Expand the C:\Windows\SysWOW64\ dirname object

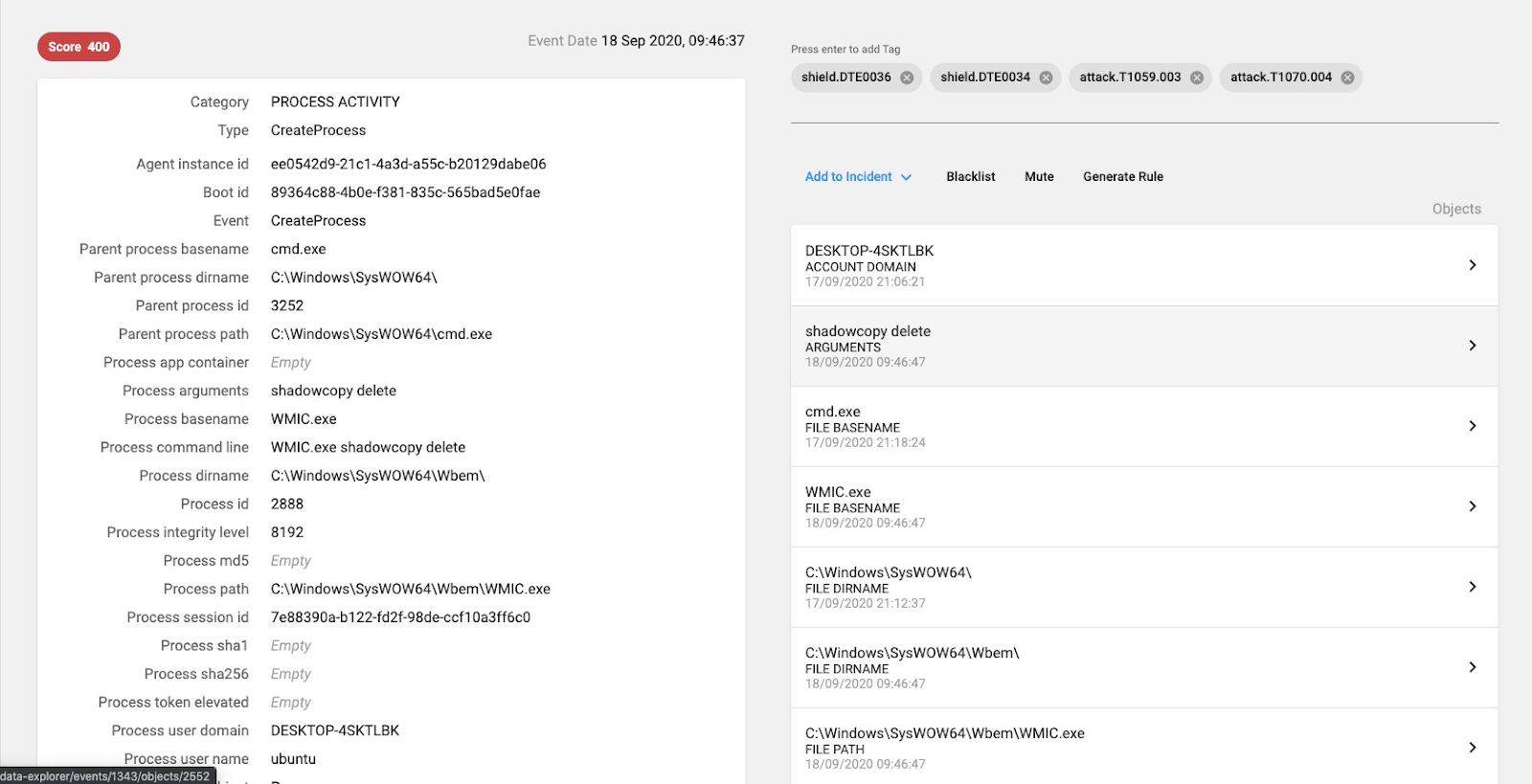(1472, 587)
